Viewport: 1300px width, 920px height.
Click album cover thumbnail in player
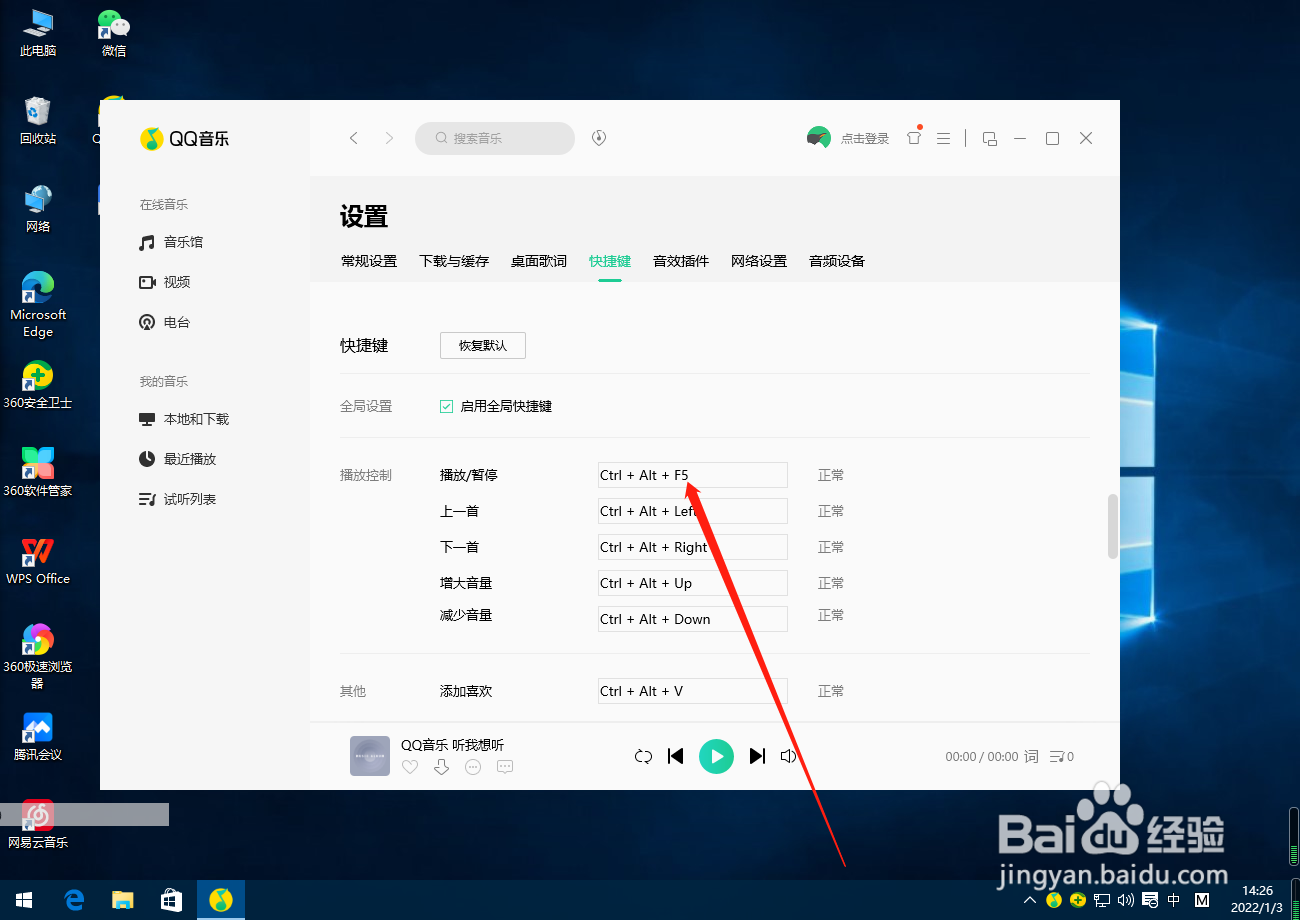370,756
